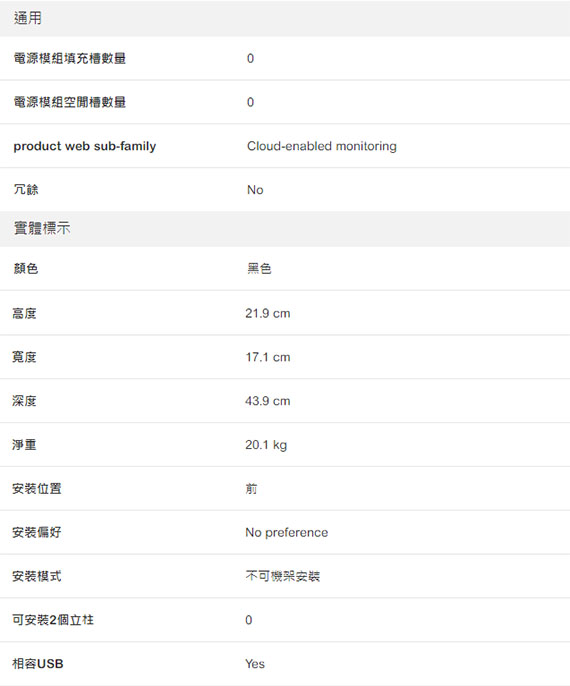This screenshot has width=570, height=686.
Task: Click the No preference value
Action: [x=287, y=532]
